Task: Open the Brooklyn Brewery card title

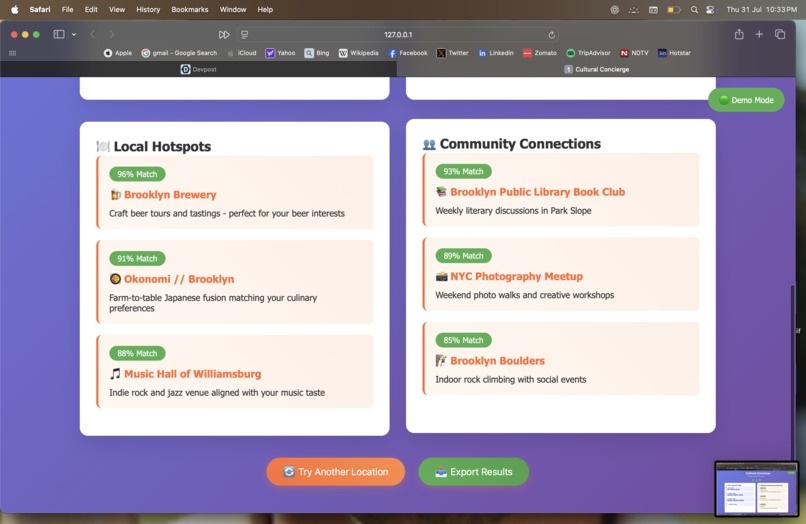Action: 170,194
